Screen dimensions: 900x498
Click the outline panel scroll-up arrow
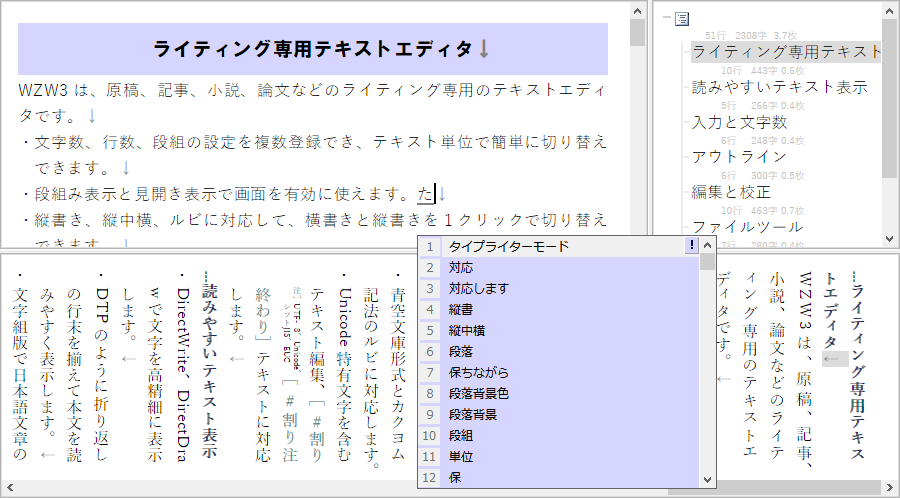890,10
